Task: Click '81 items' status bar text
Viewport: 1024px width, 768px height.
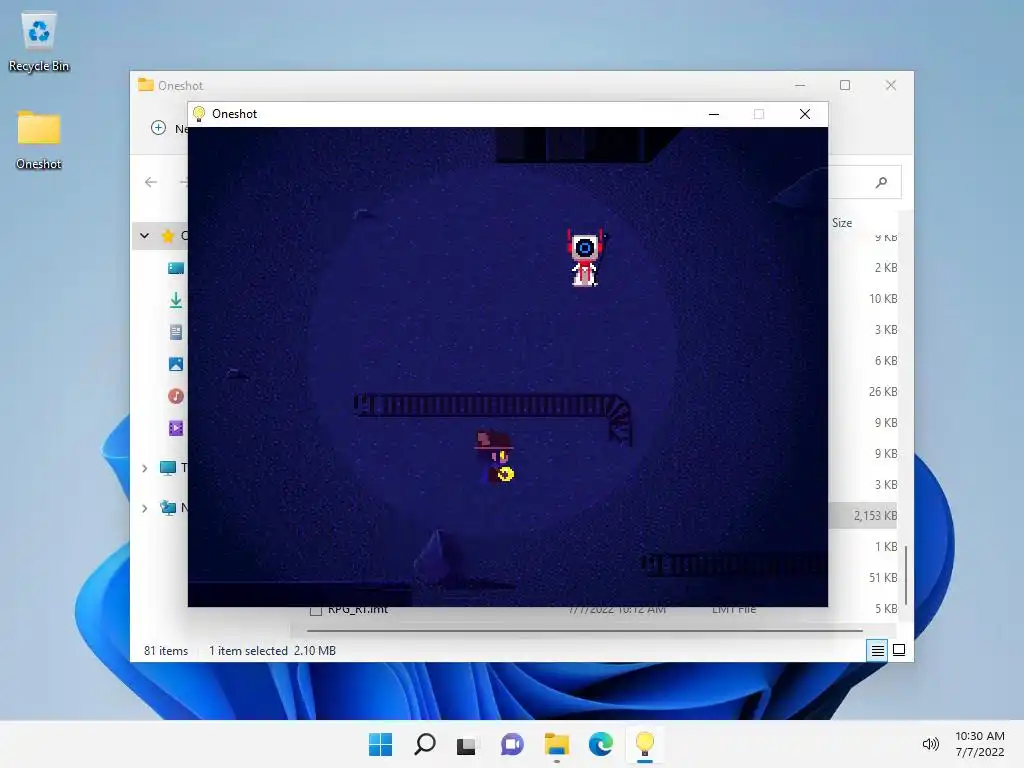Action: (166, 650)
